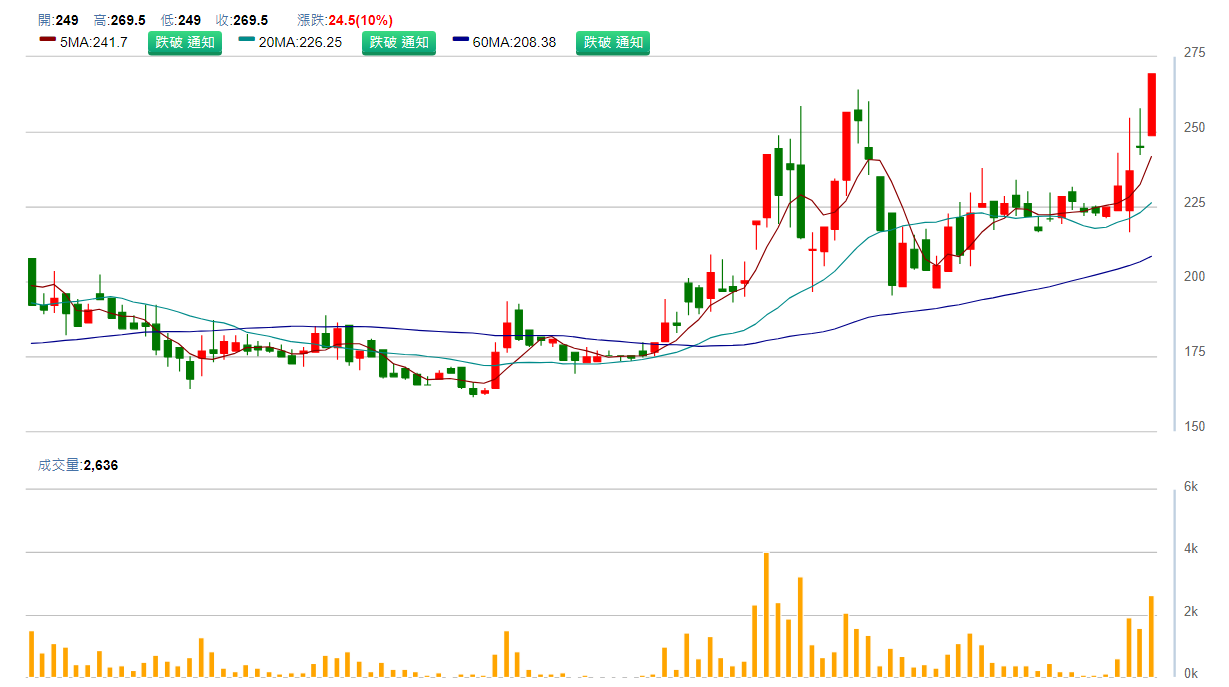The width and height of the screenshot is (1229, 687).
Task: Click the tallest orange volume bar
Action: coord(766,614)
